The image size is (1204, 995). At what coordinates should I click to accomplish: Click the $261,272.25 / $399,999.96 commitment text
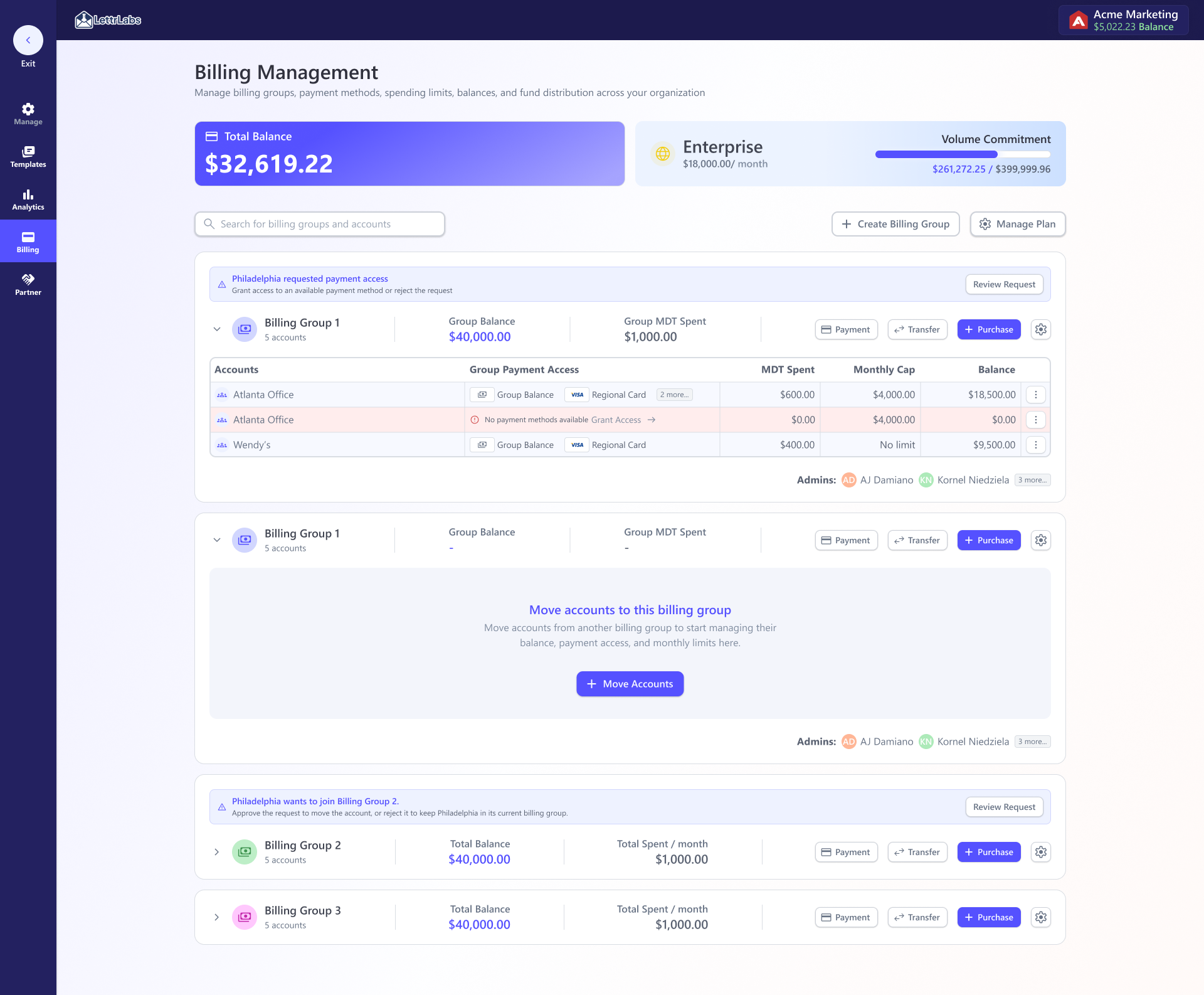point(991,169)
